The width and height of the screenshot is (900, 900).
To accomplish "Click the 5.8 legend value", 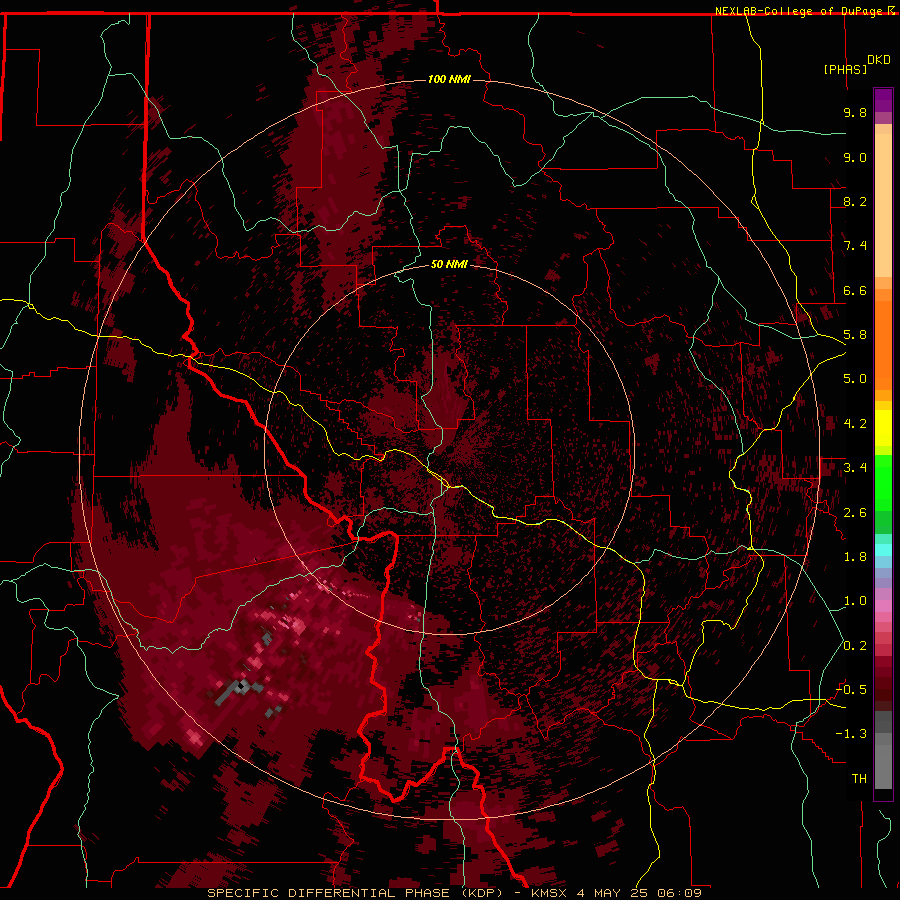I will 855,335.
